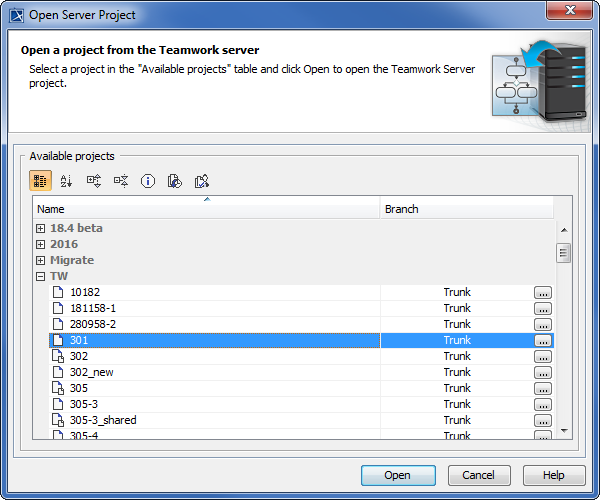Click the Open button
Screen dimensions: 600x500
click(398, 476)
